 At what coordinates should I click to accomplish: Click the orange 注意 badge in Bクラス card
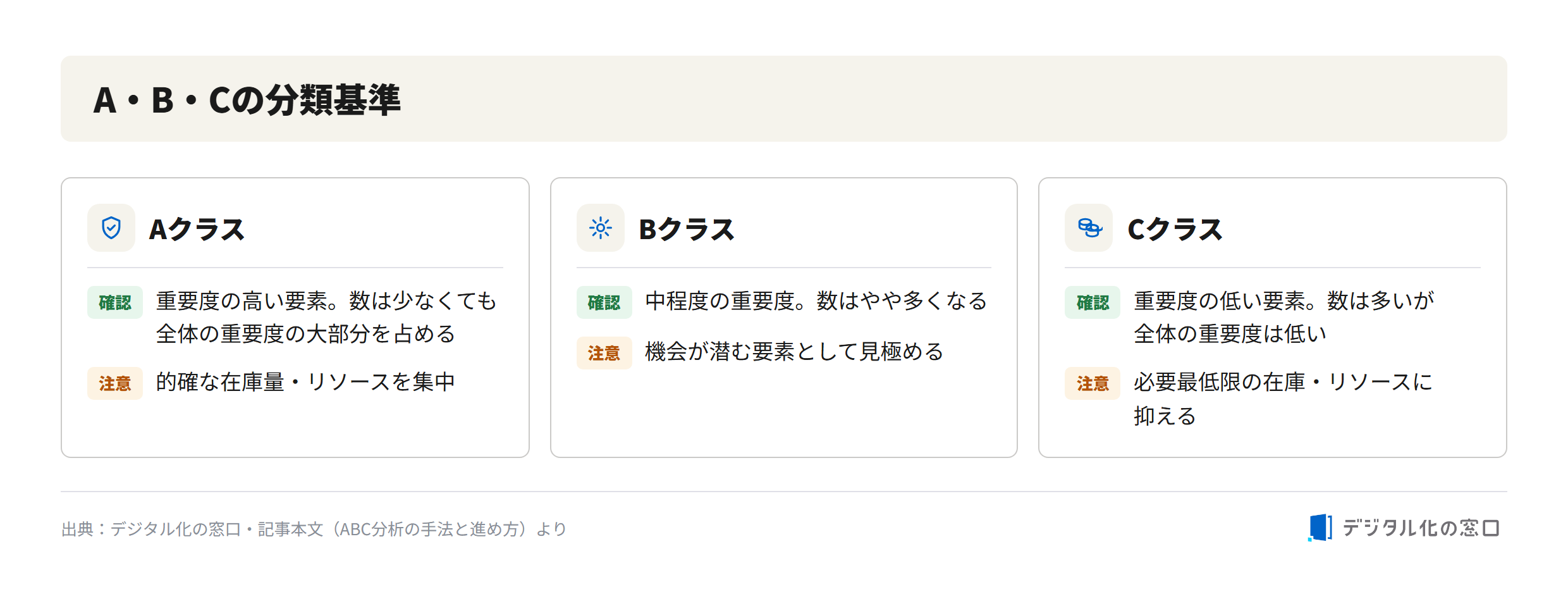(x=604, y=353)
